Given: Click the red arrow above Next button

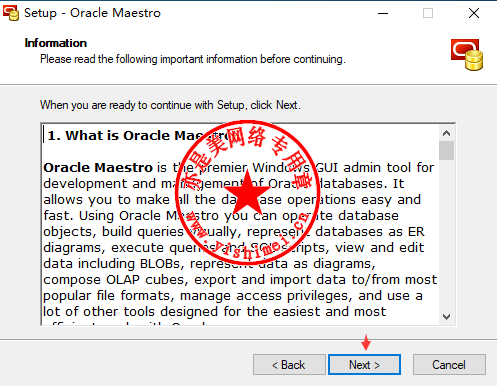Looking at the screenshot, I should [x=366, y=342].
